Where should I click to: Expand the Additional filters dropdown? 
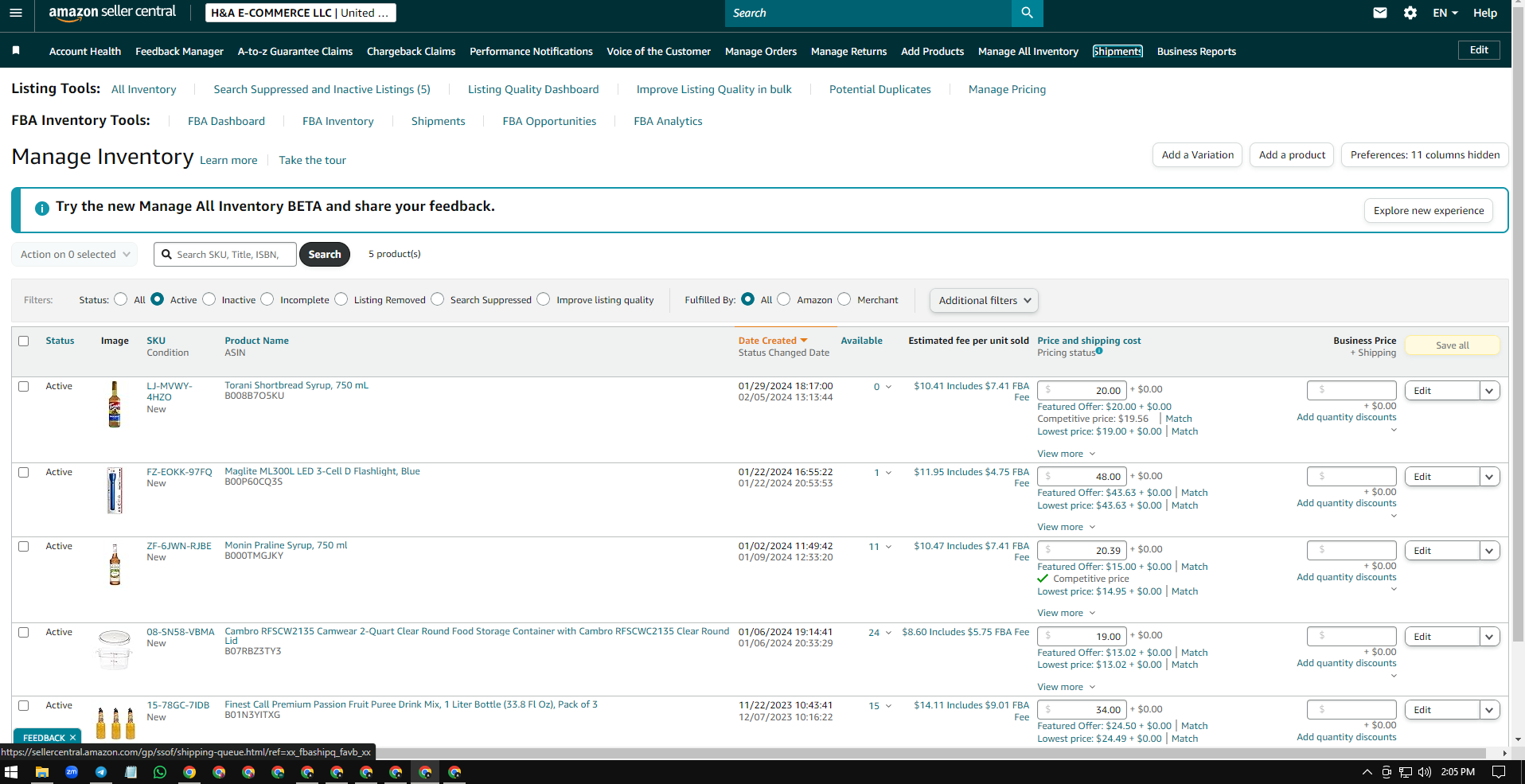tap(984, 300)
